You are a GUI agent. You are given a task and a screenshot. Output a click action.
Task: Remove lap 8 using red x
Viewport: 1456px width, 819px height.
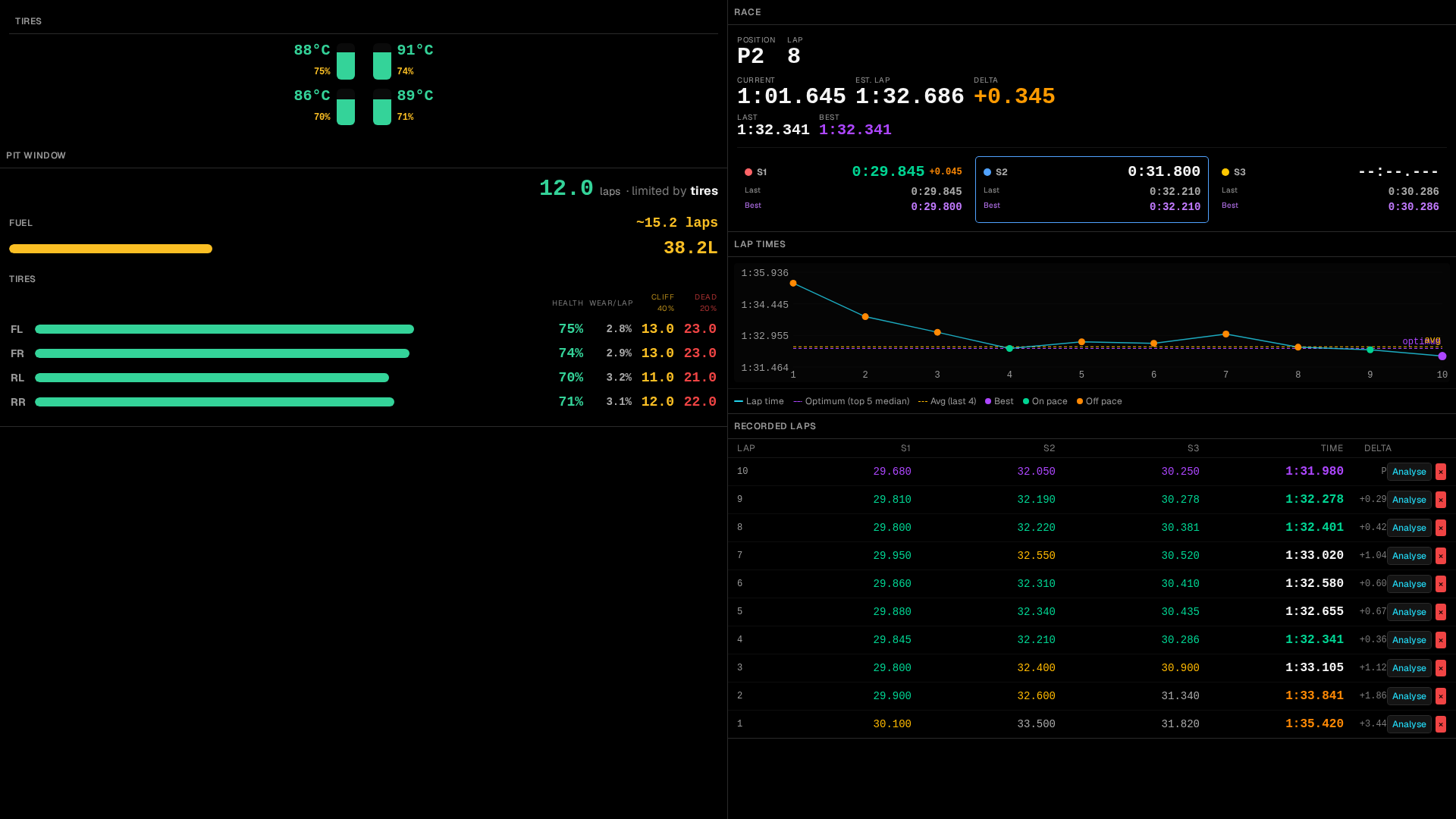pos(1441,528)
